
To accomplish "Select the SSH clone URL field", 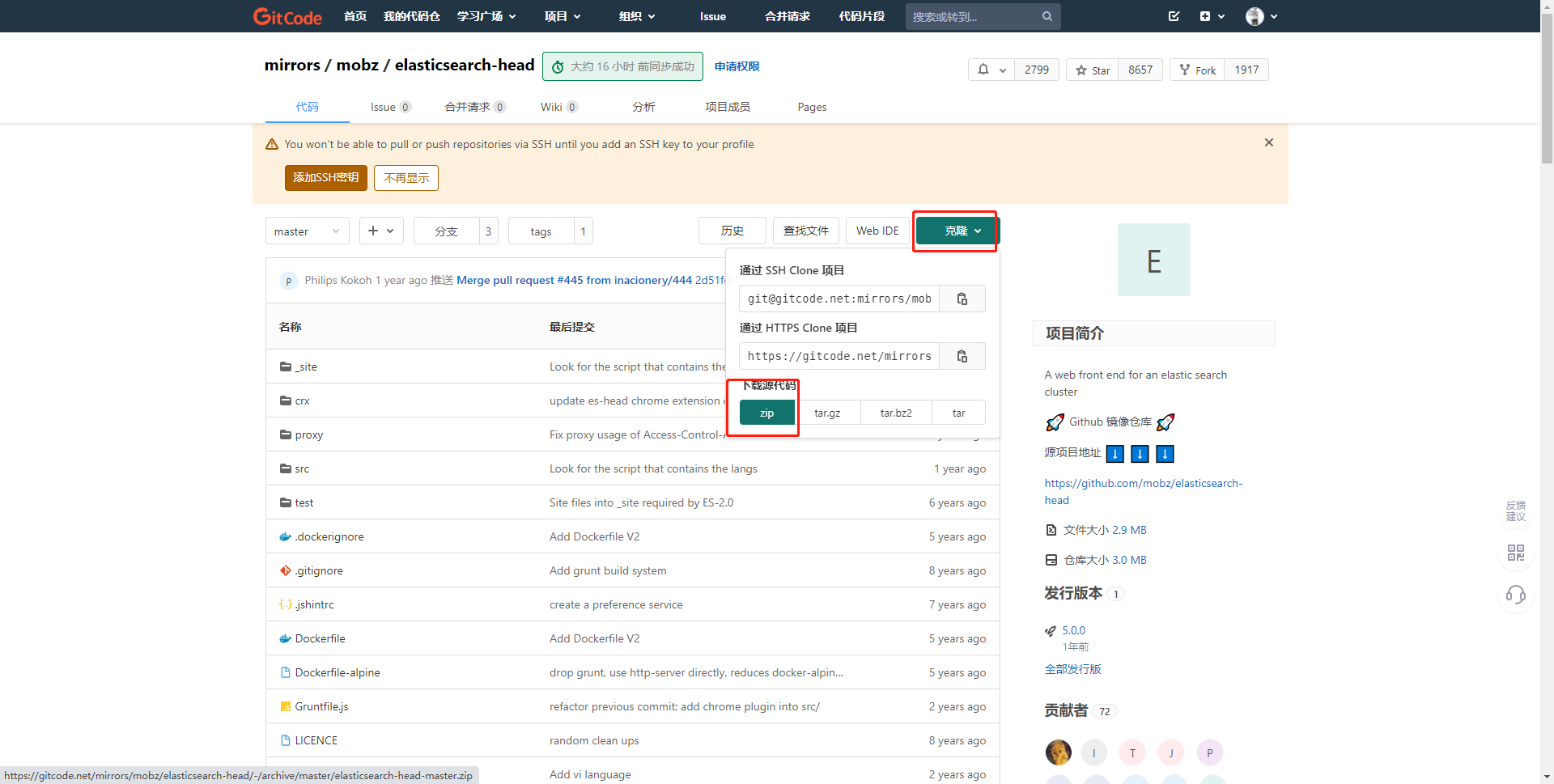I will [839, 299].
